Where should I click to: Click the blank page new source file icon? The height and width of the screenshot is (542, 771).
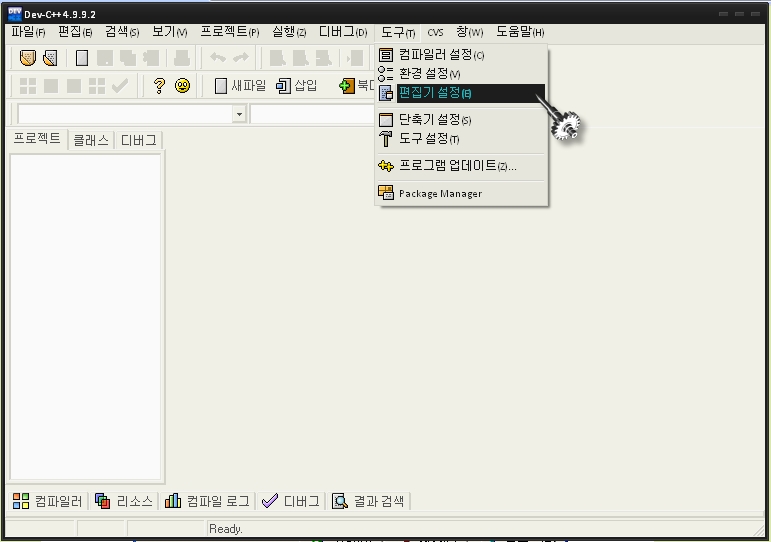pyautogui.click(x=82, y=58)
